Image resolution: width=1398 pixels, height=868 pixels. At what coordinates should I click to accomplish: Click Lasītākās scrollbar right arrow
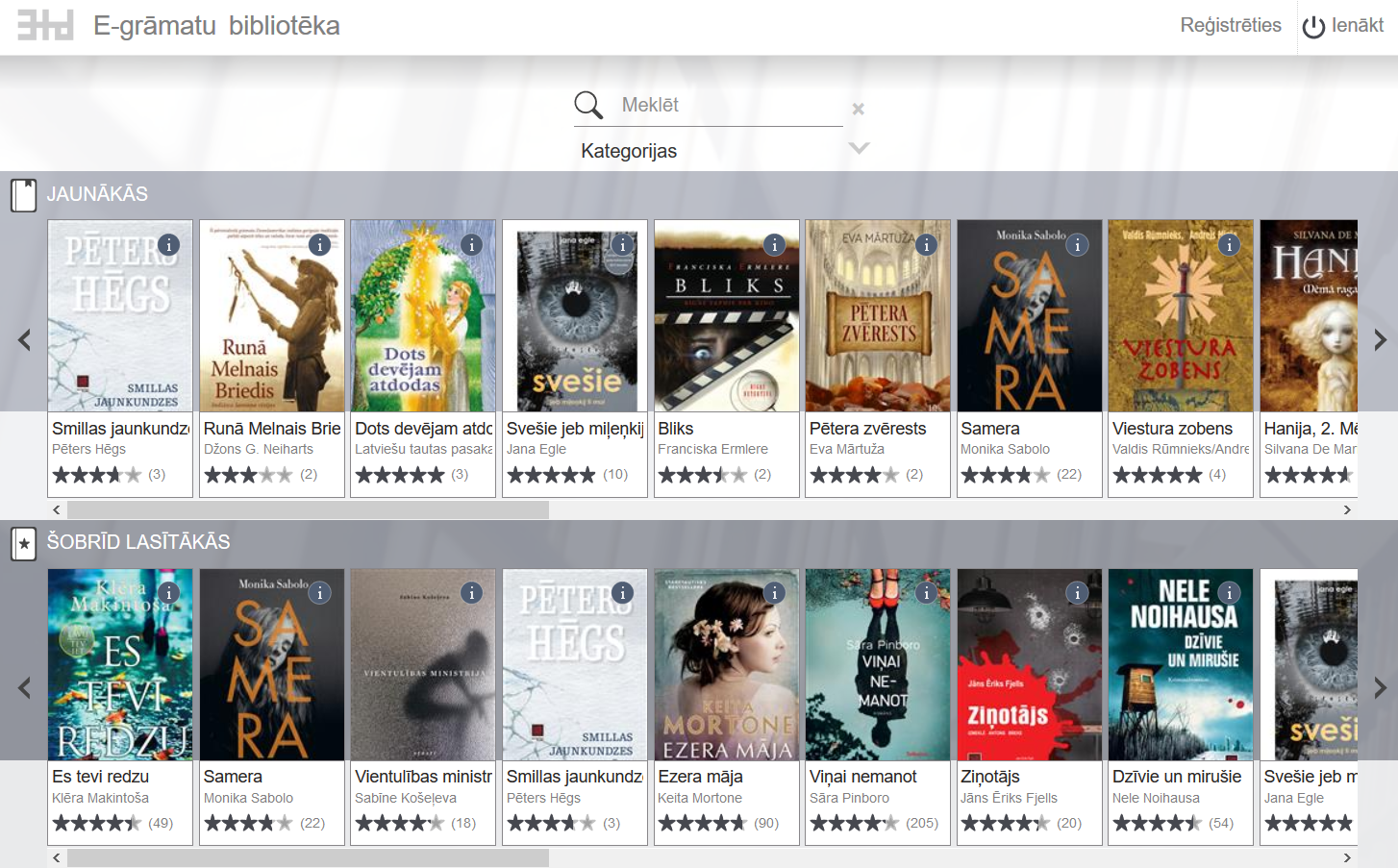1347,857
